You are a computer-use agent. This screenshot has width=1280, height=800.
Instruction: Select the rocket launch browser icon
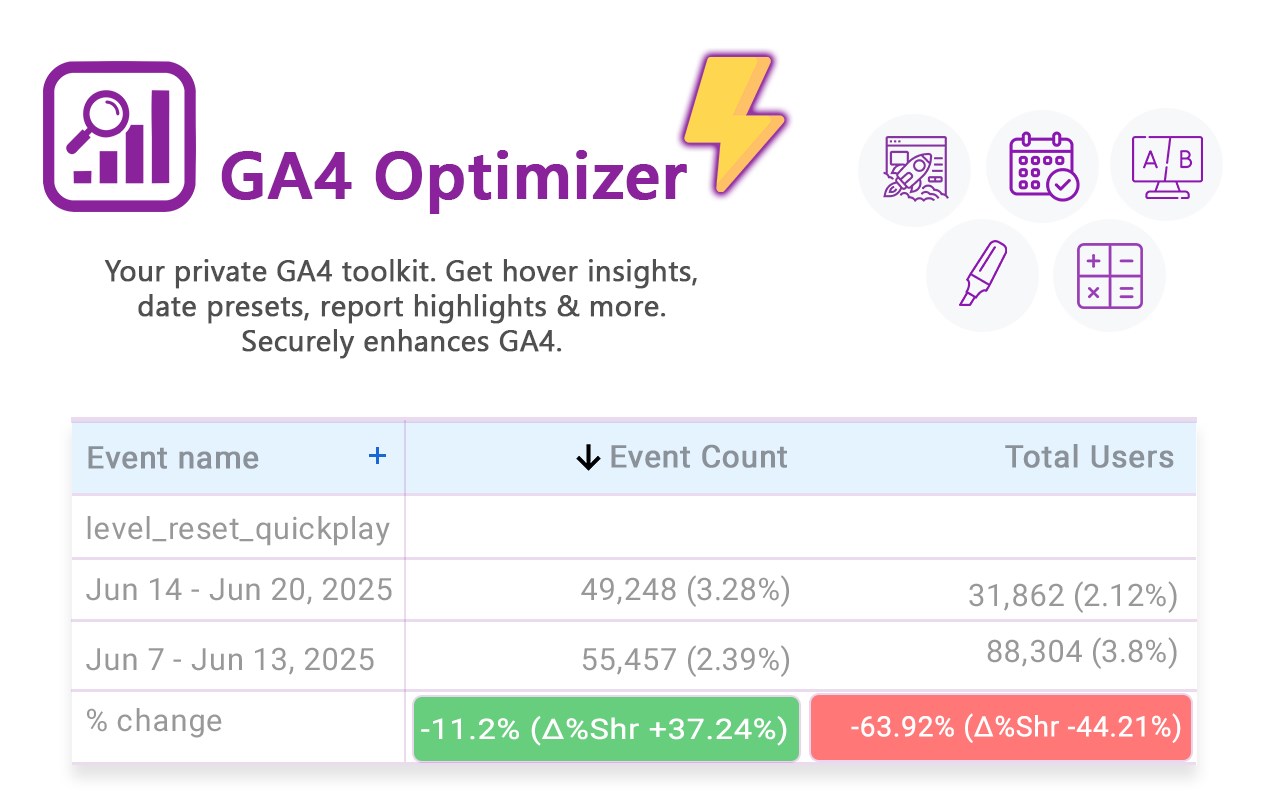pos(914,166)
